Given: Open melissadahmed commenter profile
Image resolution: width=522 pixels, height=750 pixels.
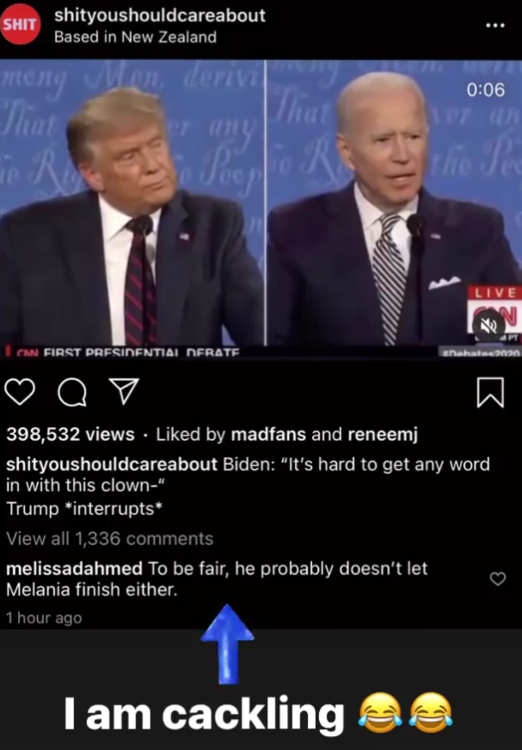Looking at the screenshot, I should (x=74, y=569).
